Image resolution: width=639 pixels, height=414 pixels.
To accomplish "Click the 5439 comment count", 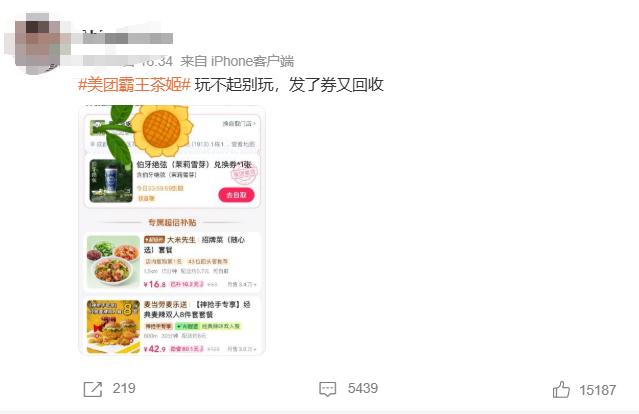I will point(363,388).
